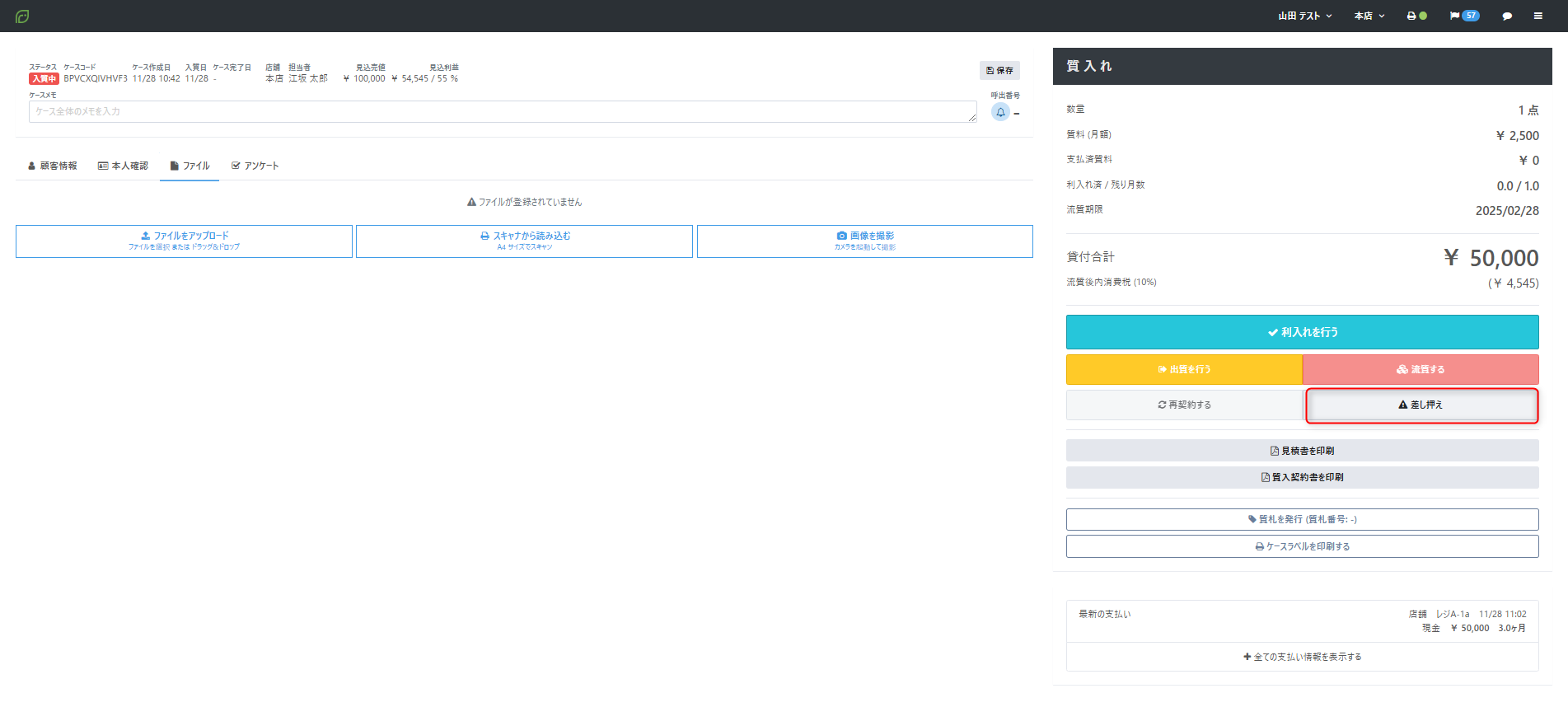Click the 保存 save button

[999, 71]
